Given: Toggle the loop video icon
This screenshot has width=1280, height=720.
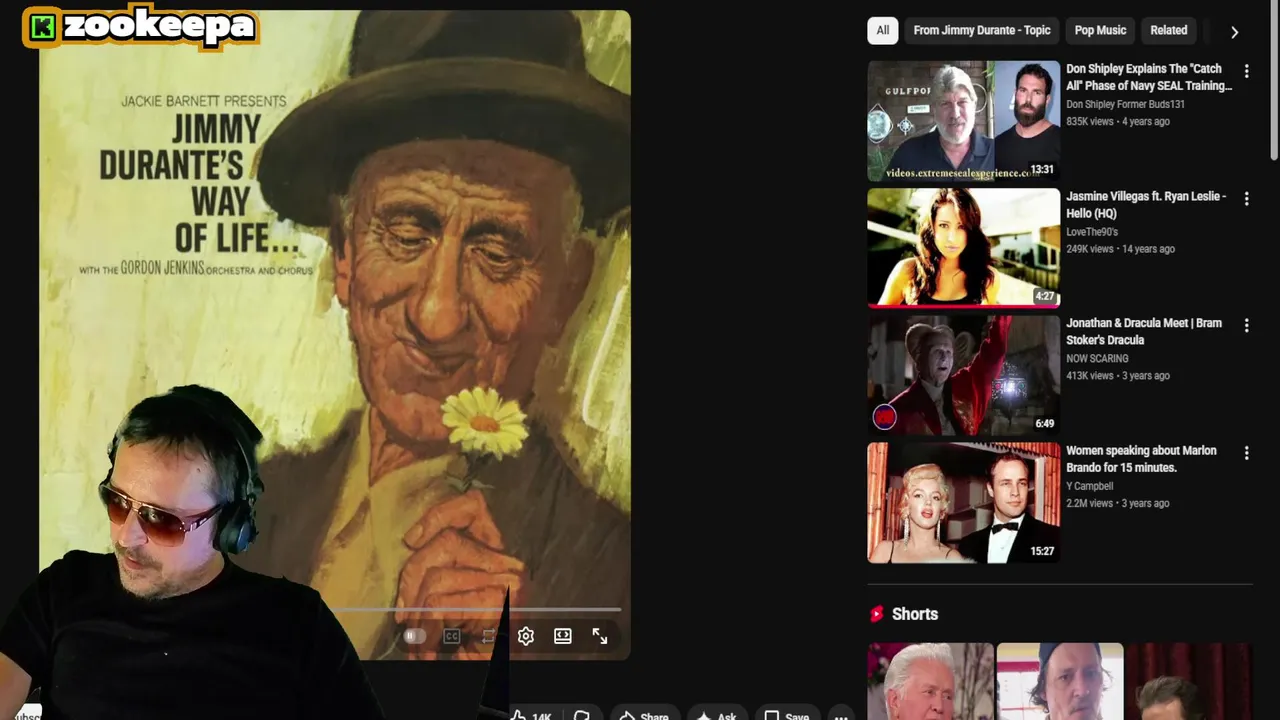Looking at the screenshot, I should tap(489, 636).
